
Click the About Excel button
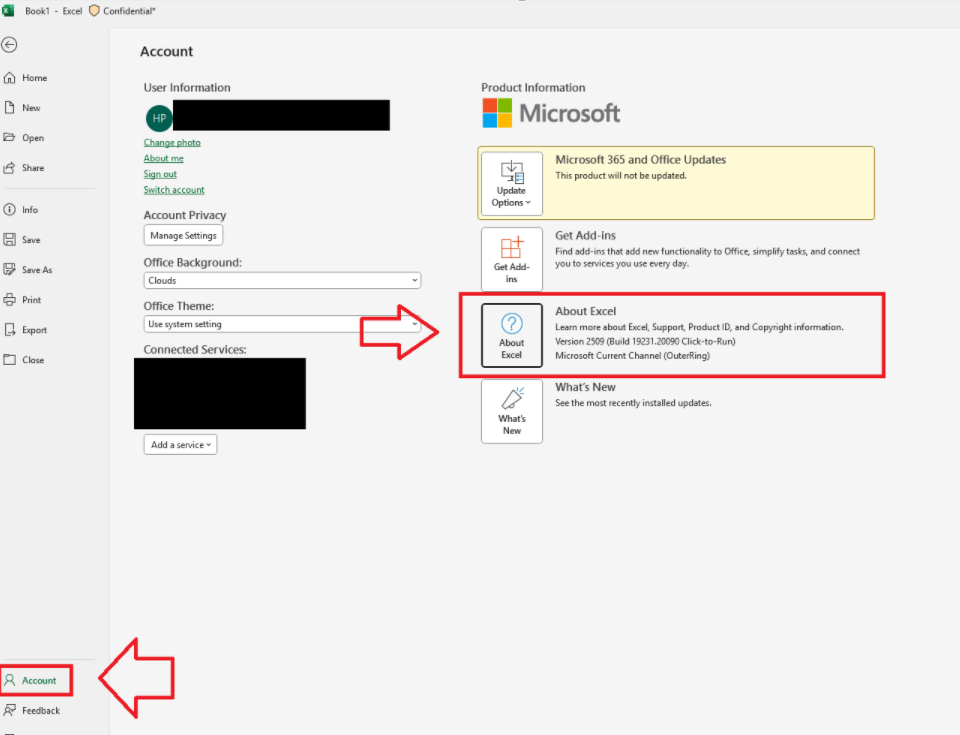coord(512,335)
